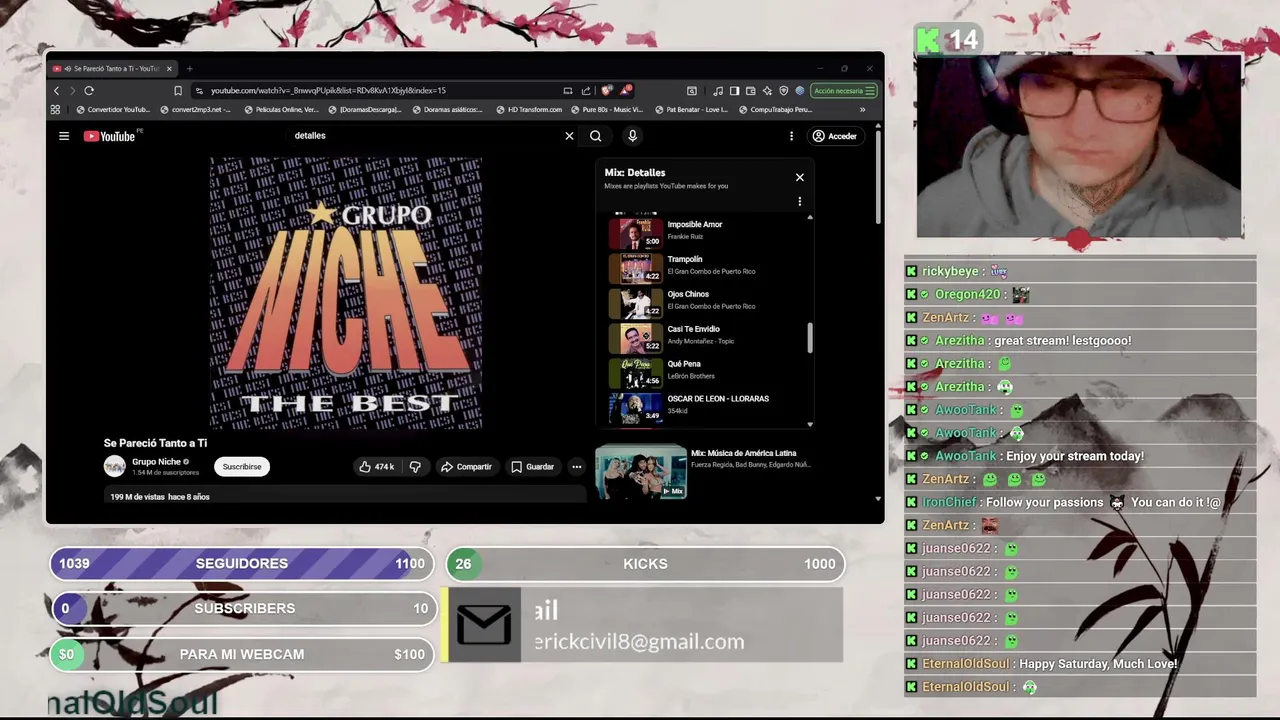This screenshot has height=720, width=1280.
Task: Open the '[DoramasDescarga]' bookmark
Action: coord(365,110)
